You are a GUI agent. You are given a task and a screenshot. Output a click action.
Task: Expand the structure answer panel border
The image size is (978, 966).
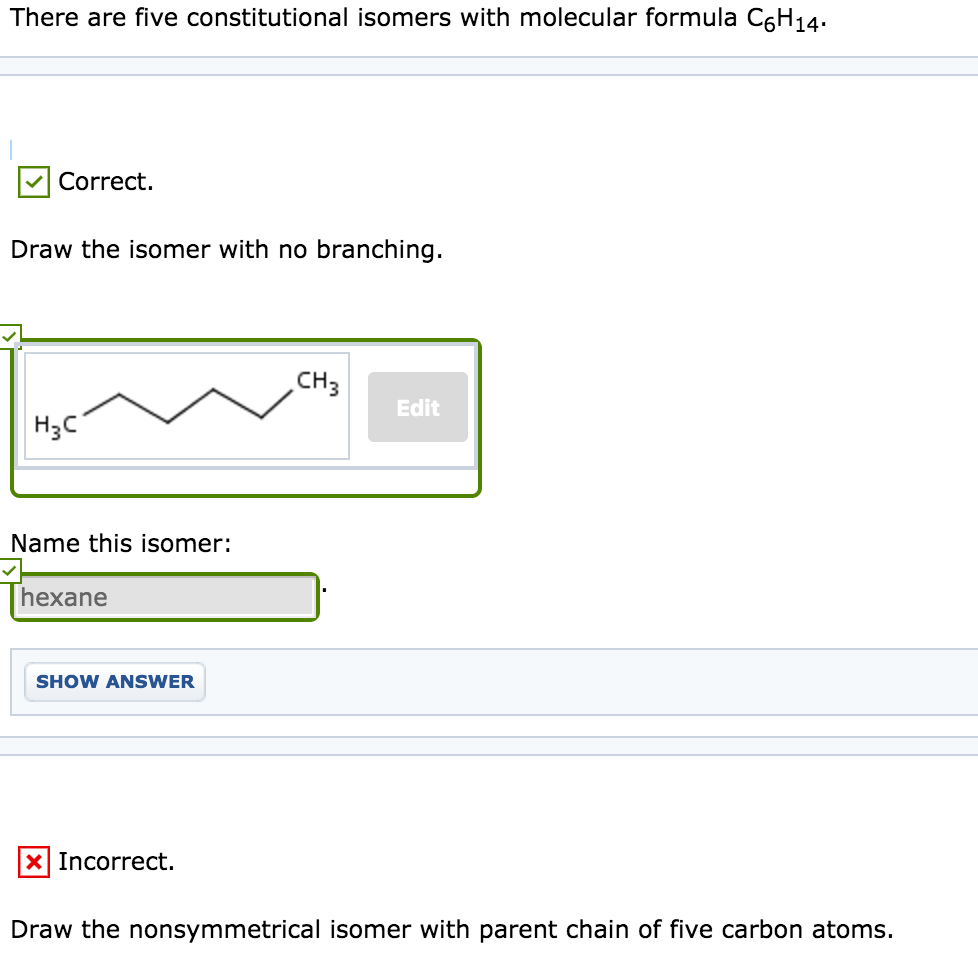click(x=247, y=492)
